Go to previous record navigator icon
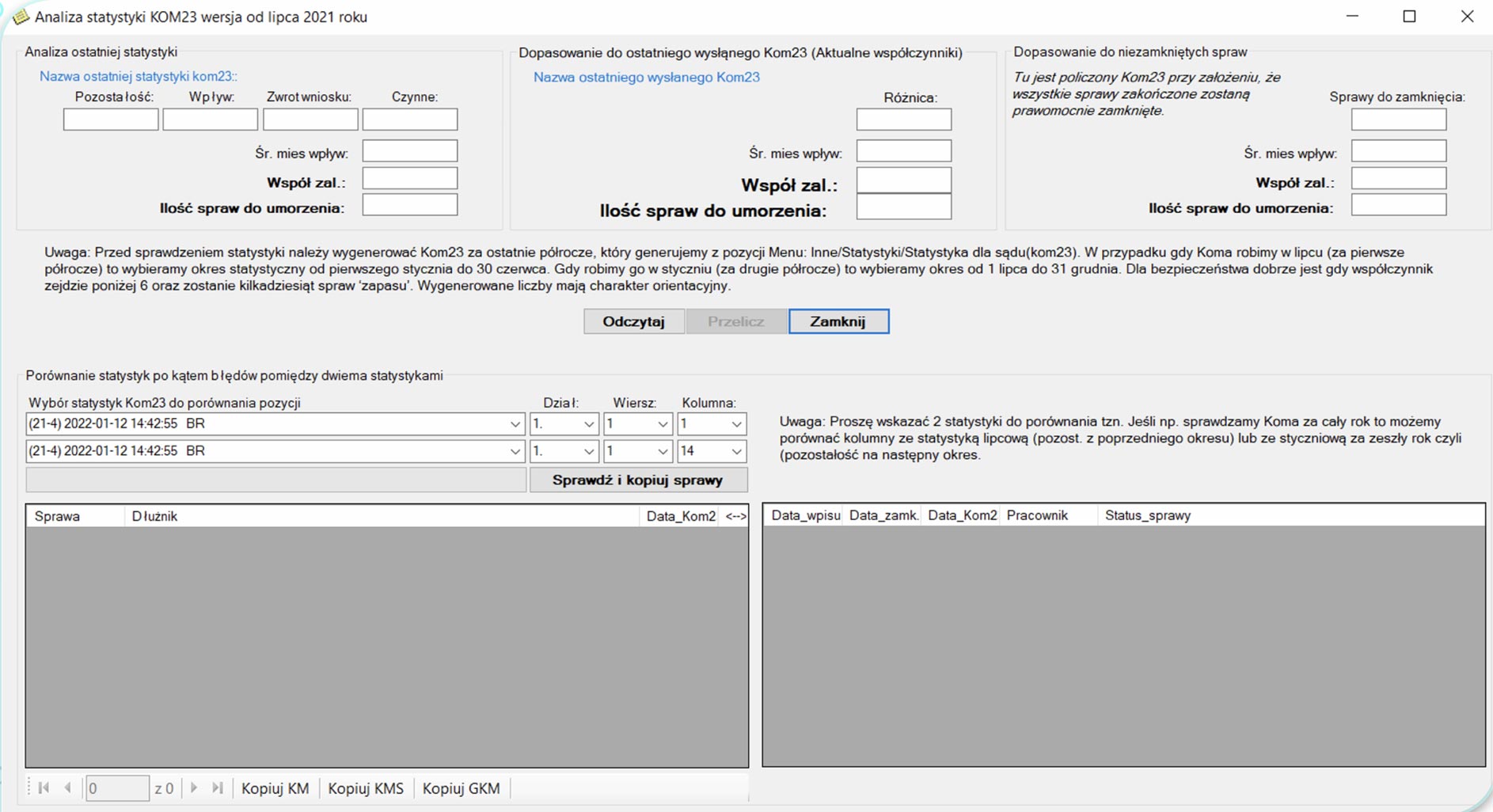 (x=67, y=788)
